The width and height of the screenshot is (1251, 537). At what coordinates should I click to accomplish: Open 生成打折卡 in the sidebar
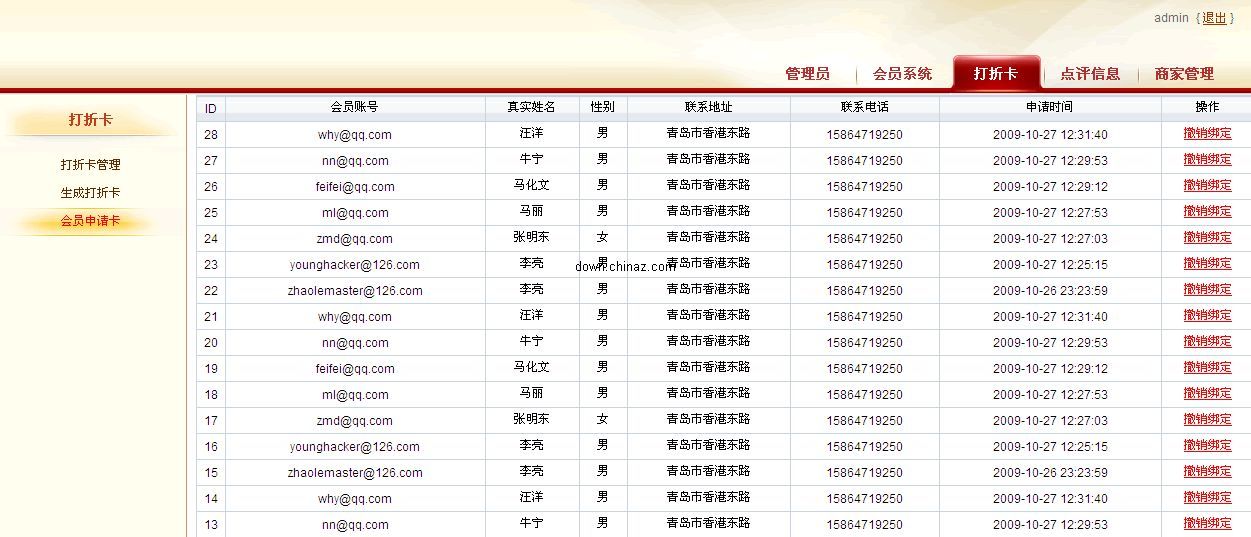point(90,193)
